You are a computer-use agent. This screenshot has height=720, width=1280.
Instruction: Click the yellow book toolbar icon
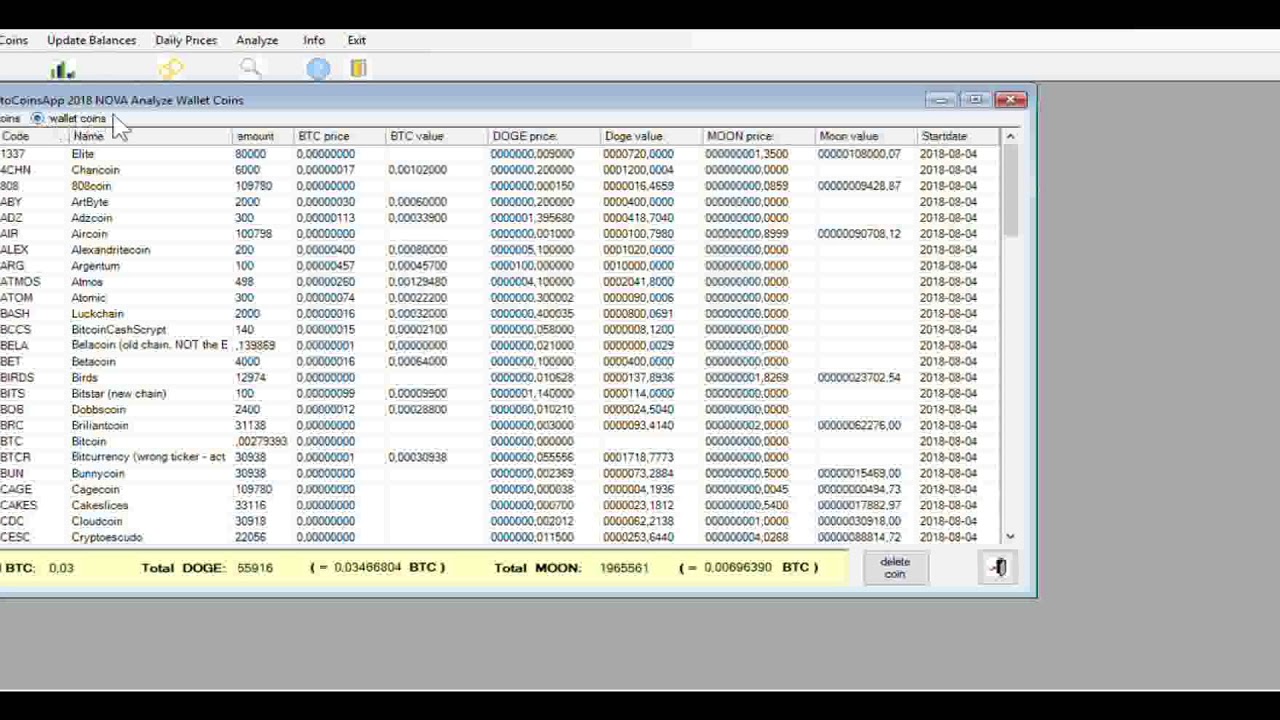pos(359,68)
